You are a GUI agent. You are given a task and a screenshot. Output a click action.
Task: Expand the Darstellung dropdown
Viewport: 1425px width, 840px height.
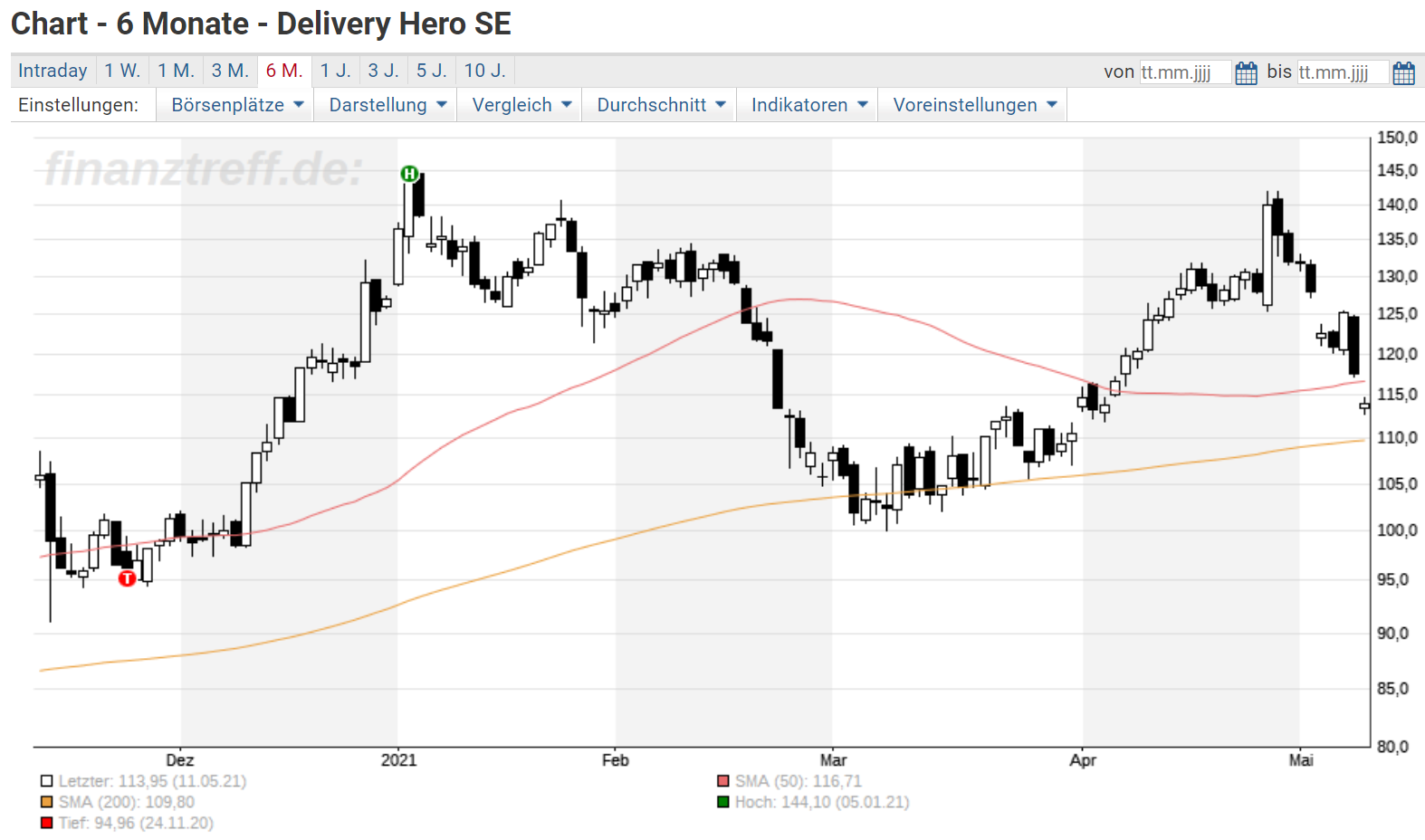[387, 105]
